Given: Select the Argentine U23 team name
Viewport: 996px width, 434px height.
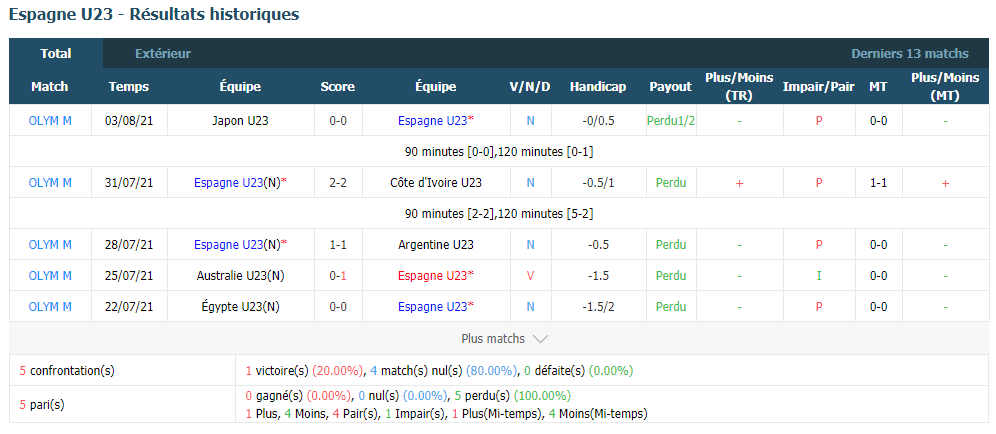Looking at the screenshot, I should coord(436,244).
